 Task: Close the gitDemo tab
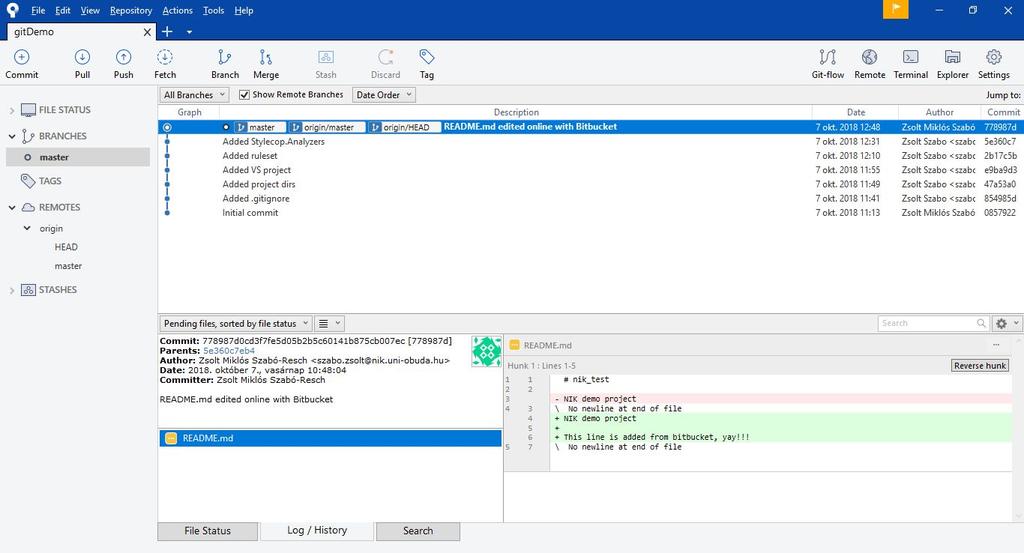point(147,32)
